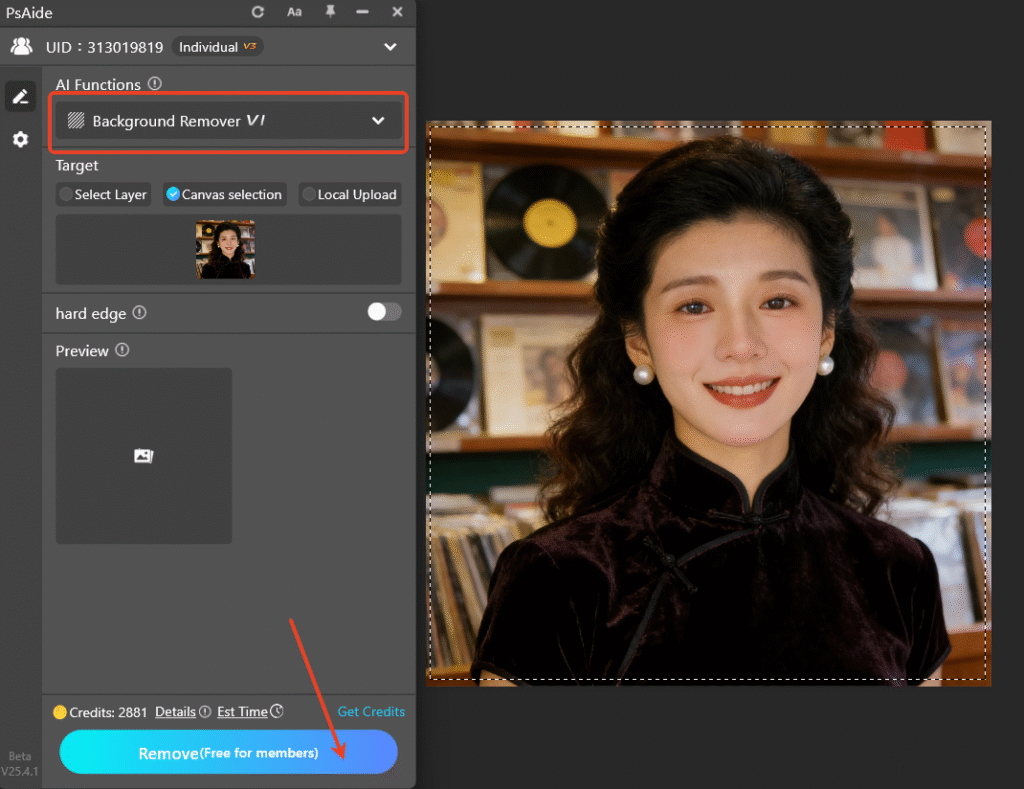Select the Canvas selection tab

[x=224, y=194]
